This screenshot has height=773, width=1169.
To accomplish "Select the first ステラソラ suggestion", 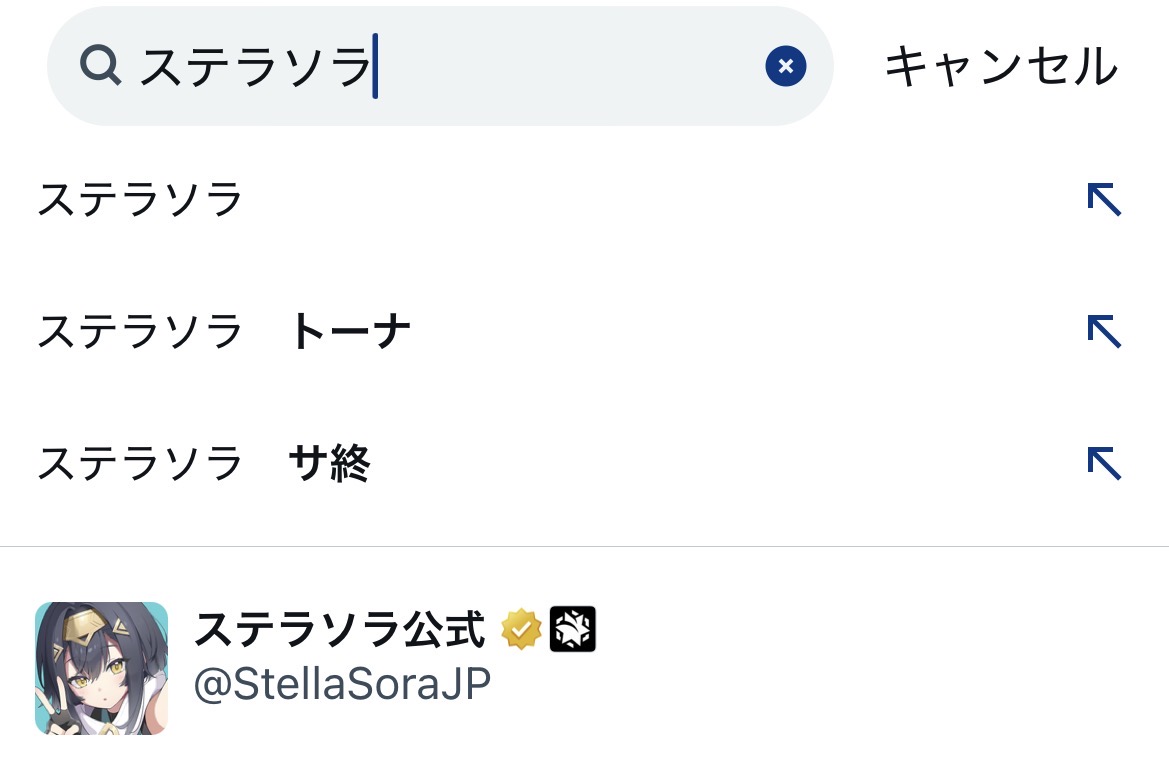I will [x=140, y=200].
